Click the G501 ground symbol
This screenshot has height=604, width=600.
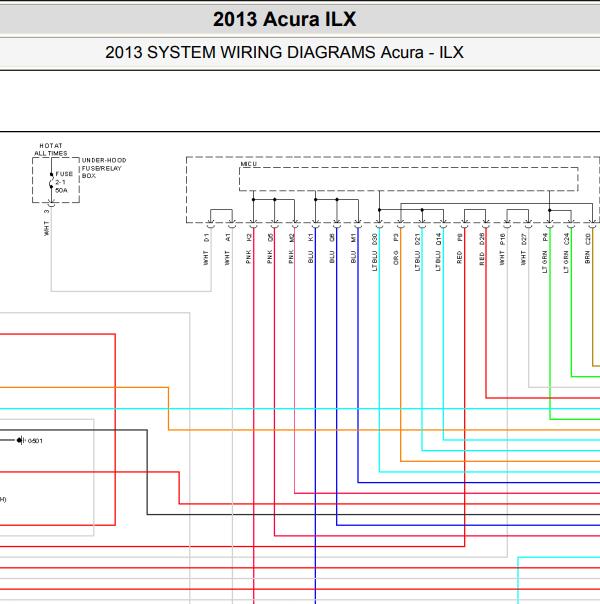[x=21, y=440]
